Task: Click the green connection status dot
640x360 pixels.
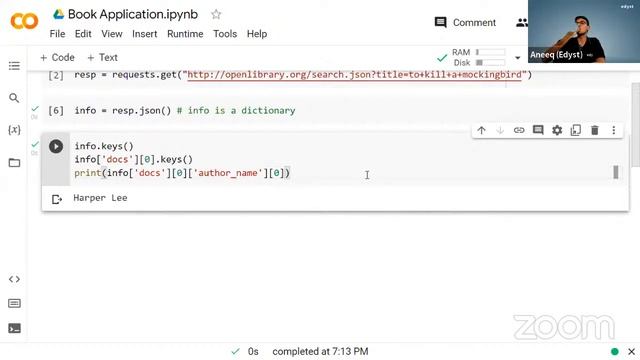Action: tap(615, 351)
